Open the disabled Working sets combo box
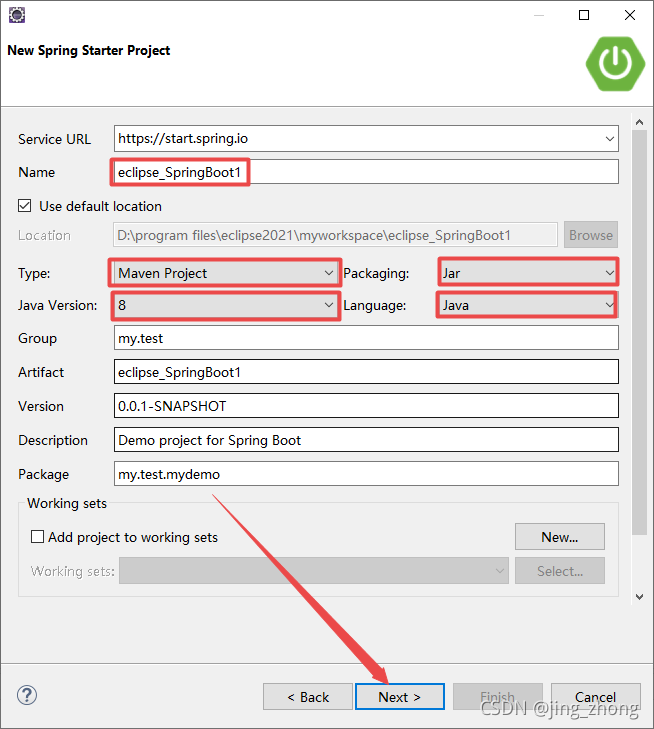Viewport: 654px width, 729px height. point(314,570)
